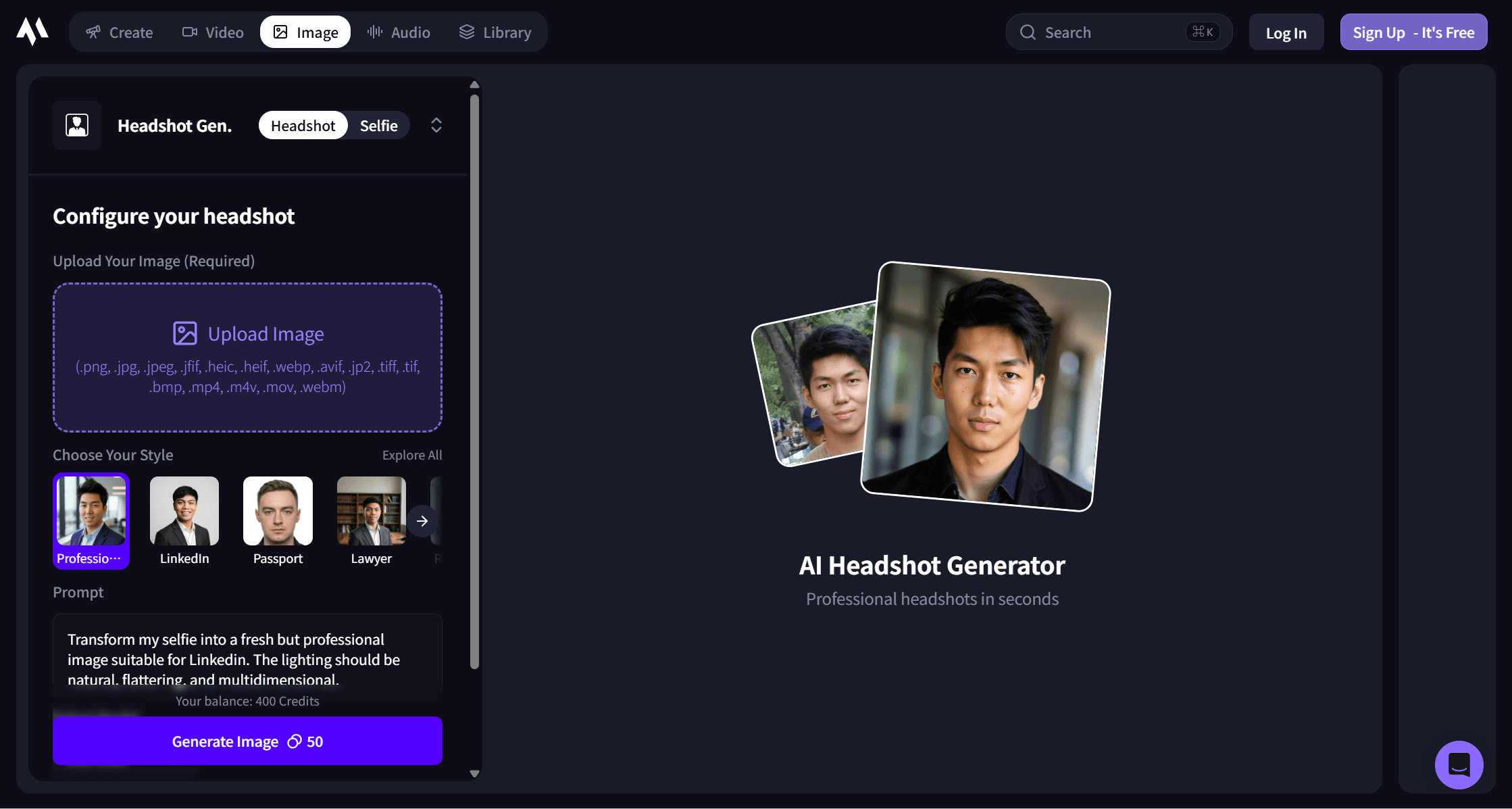Open the Create tab

pos(119,32)
